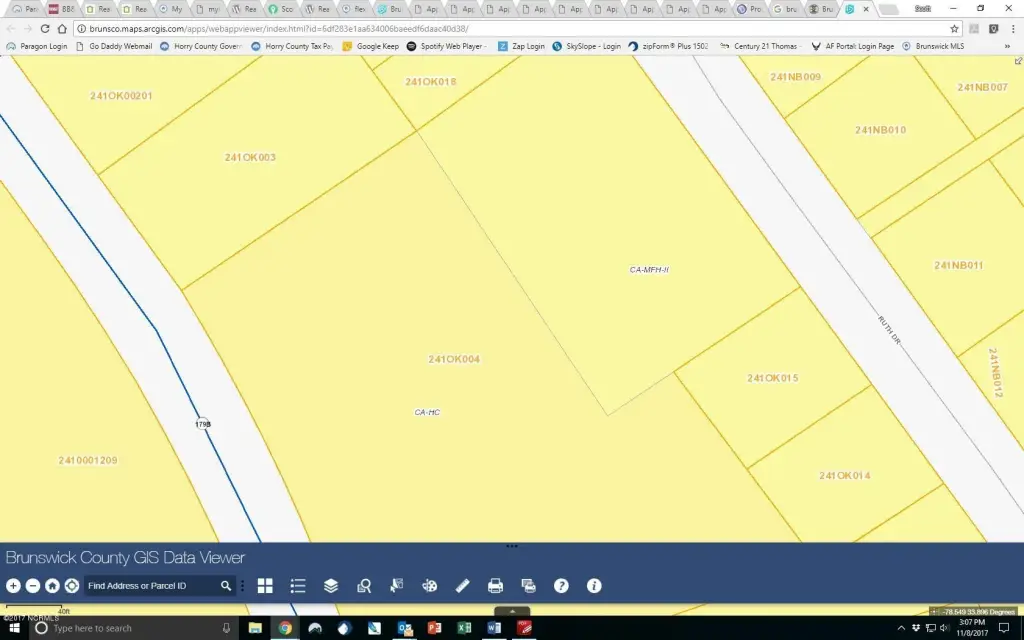Zoom in with the plus button

point(13,586)
